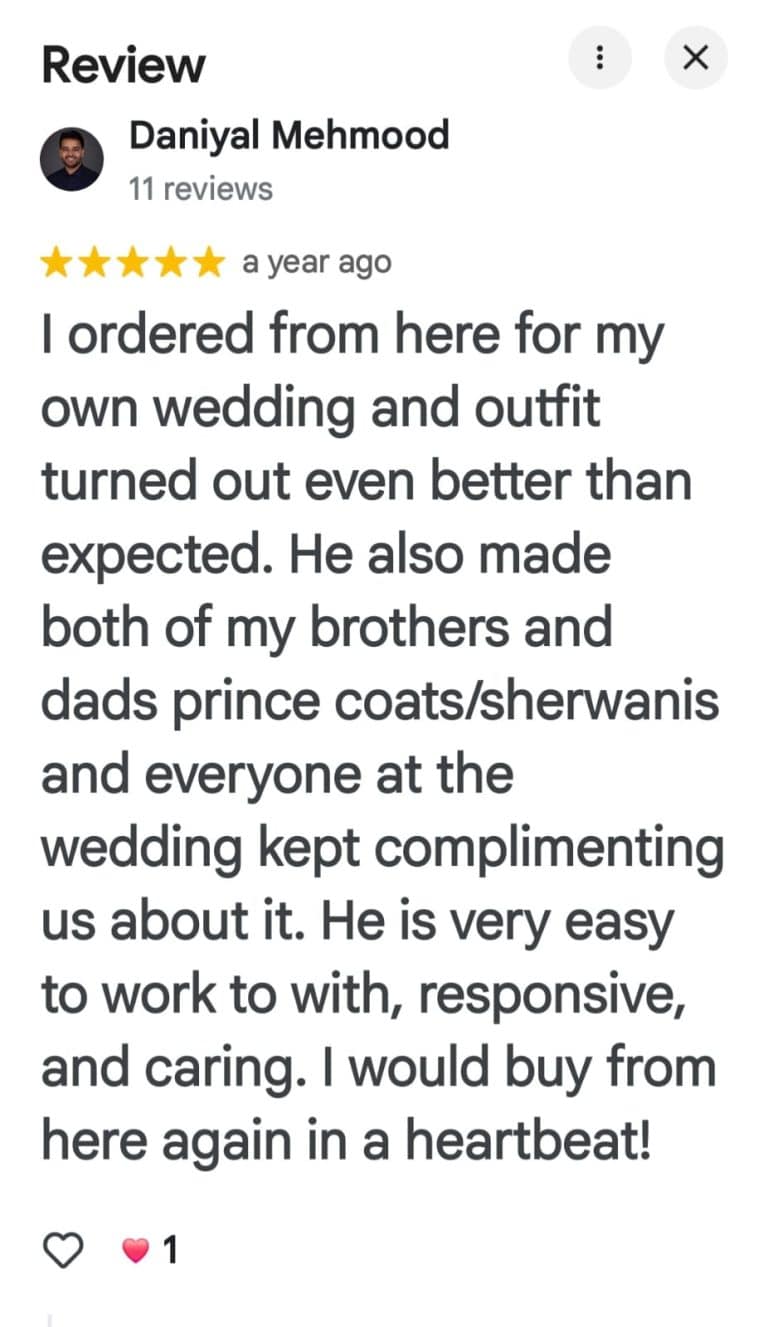Open the three-dot more options menu
The height and width of the screenshot is (1327, 768).
(600, 57)
